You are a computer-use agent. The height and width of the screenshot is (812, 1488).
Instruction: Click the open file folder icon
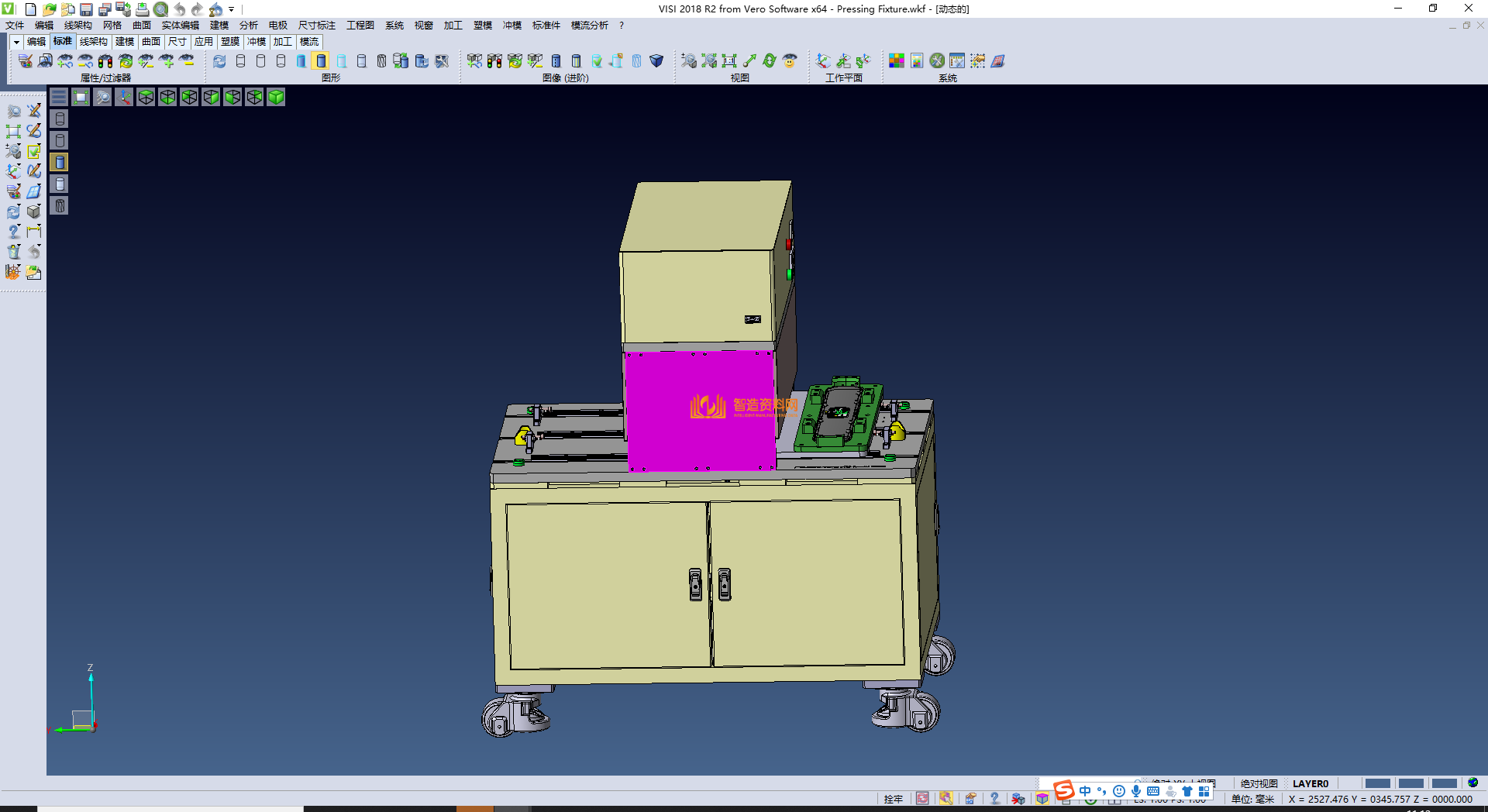(49, 9)
